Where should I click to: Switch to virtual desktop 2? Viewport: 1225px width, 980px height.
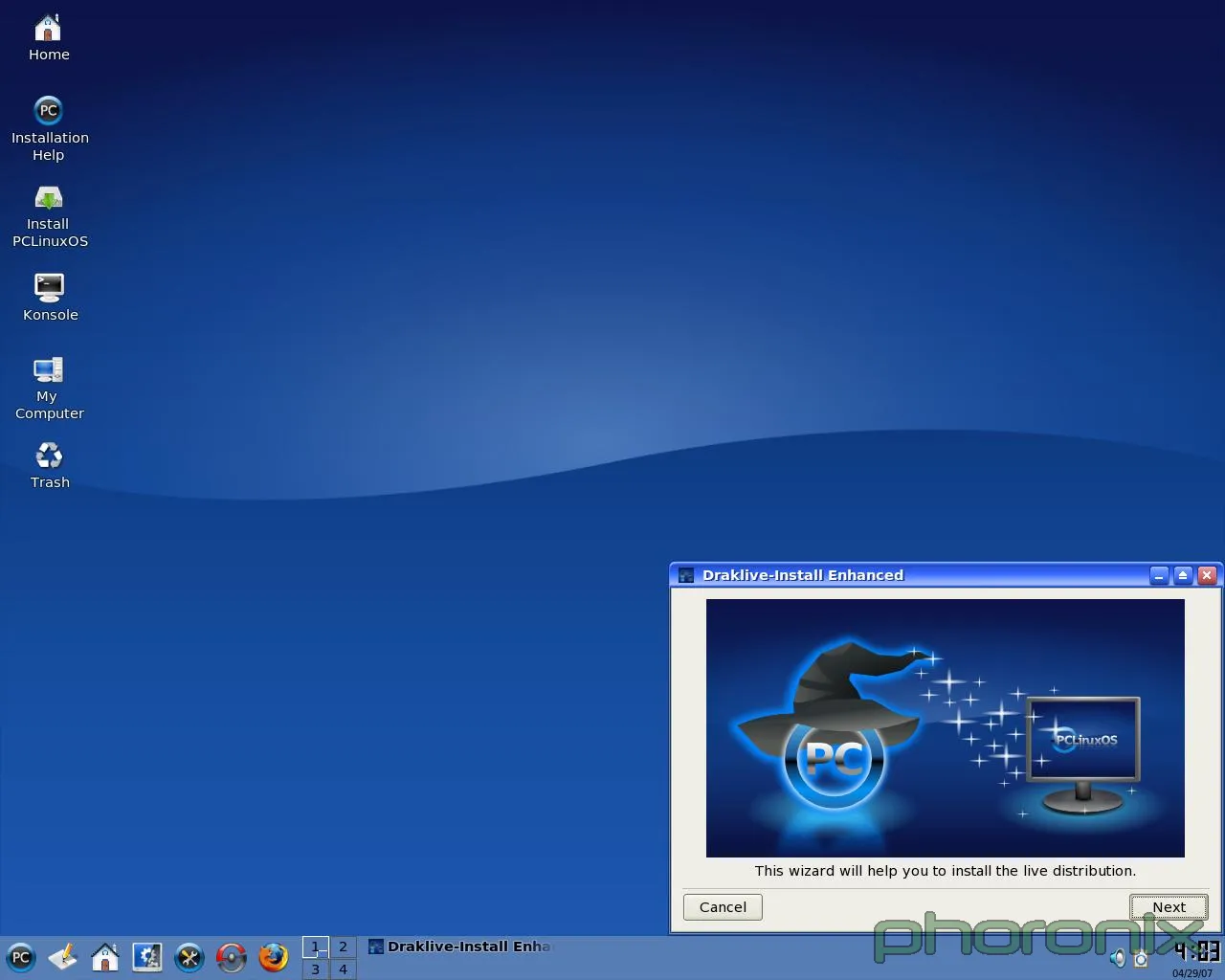(x=343, y=947)
